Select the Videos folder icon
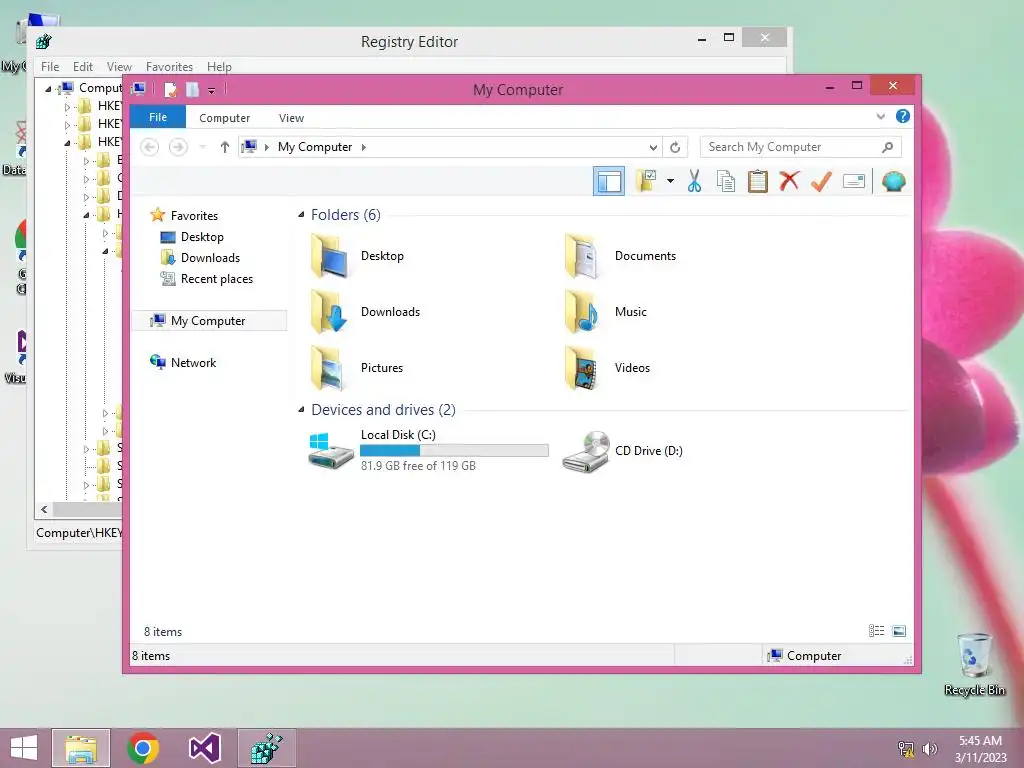This screenshot has width=1024, height=768. (x=581, y=368)
